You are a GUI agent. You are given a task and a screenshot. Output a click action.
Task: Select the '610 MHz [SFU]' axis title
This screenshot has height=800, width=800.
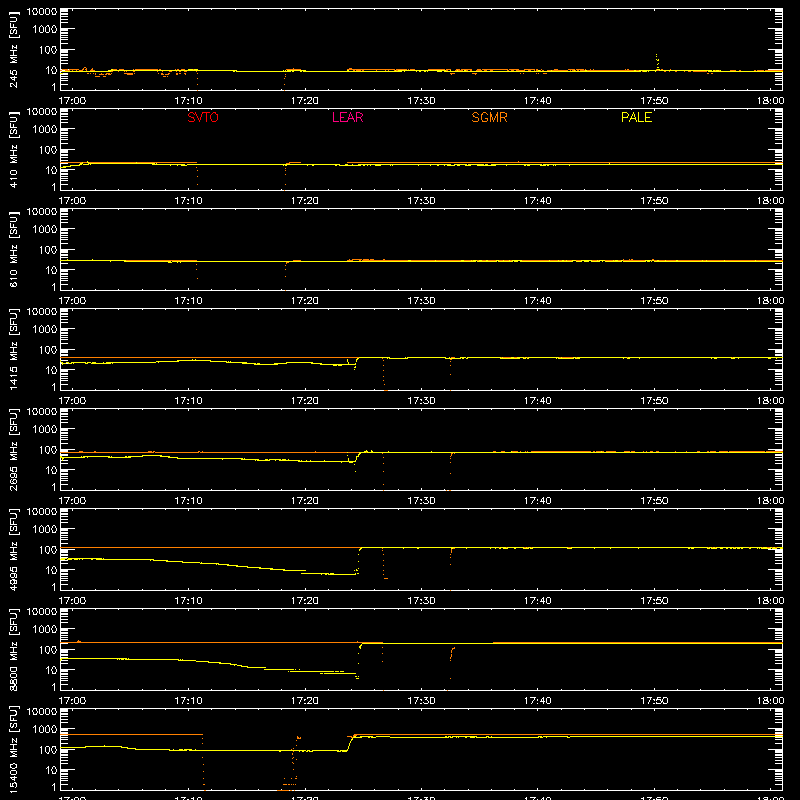click(x=13, y=250)
